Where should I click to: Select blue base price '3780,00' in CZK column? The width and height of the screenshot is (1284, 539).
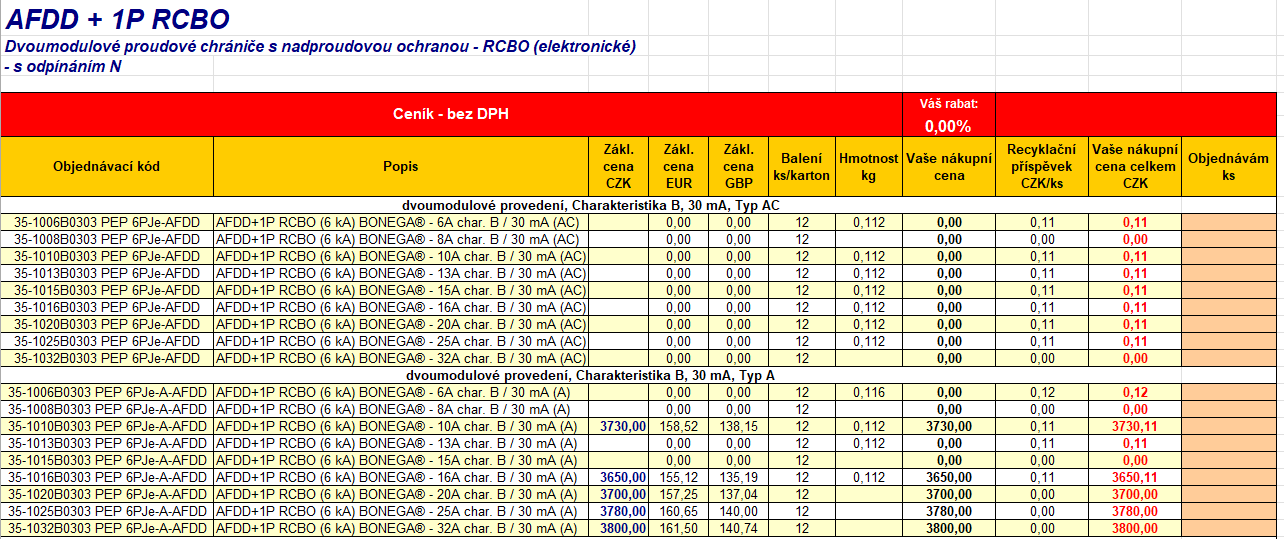point(619,511)
